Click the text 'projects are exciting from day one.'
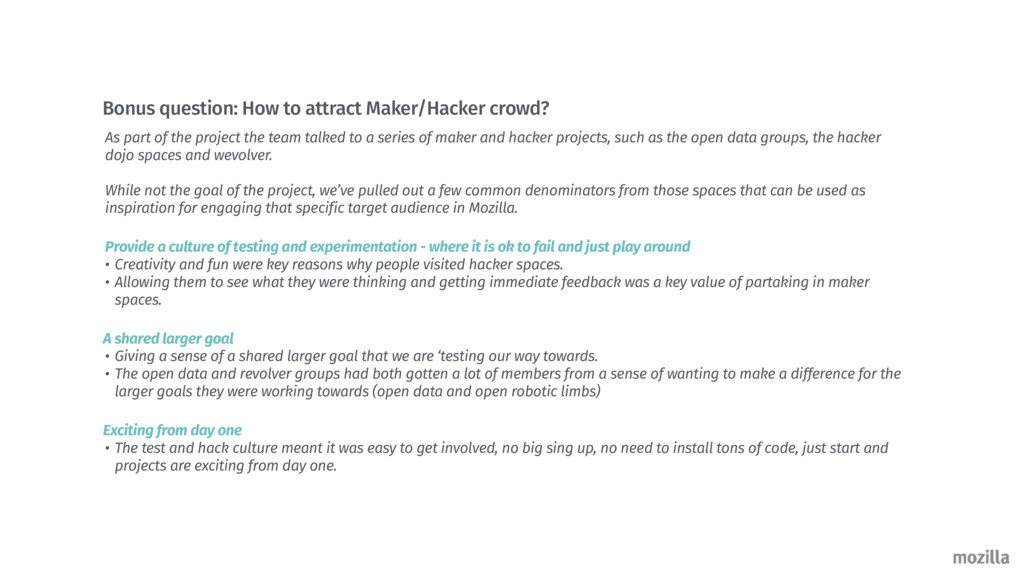 [226, 466]
